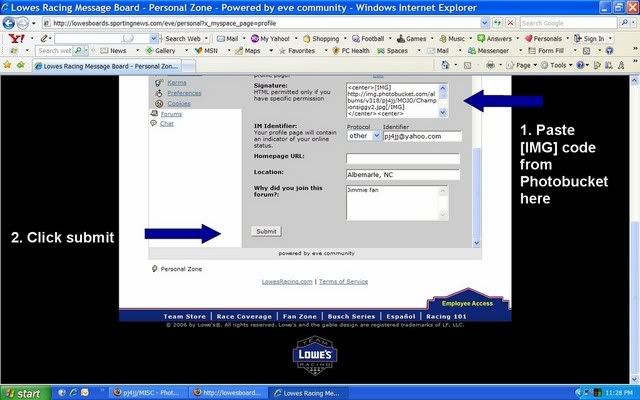640x400 pixels.
Task: Open My Yahoo toolbar button
Action: (270, 39)
